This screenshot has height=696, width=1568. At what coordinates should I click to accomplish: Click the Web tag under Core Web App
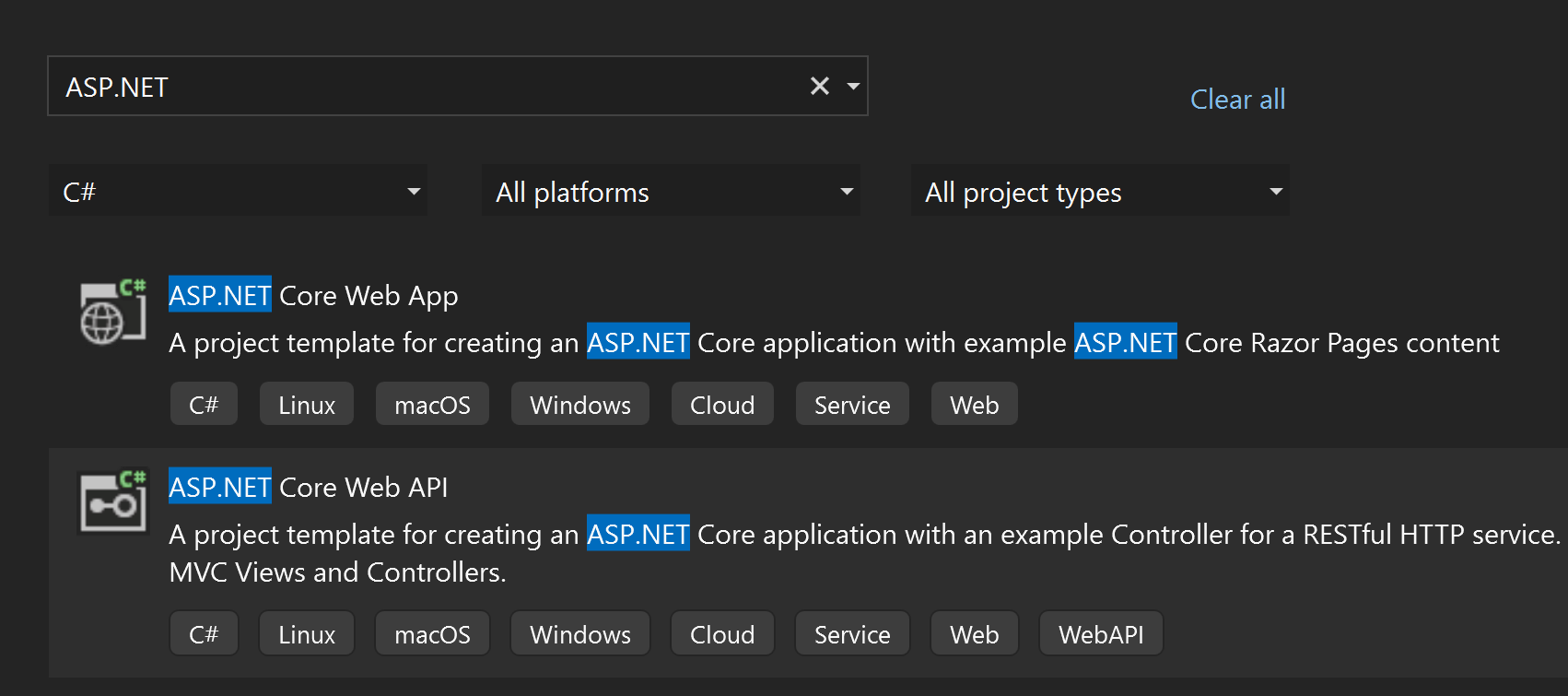(975, 405)
